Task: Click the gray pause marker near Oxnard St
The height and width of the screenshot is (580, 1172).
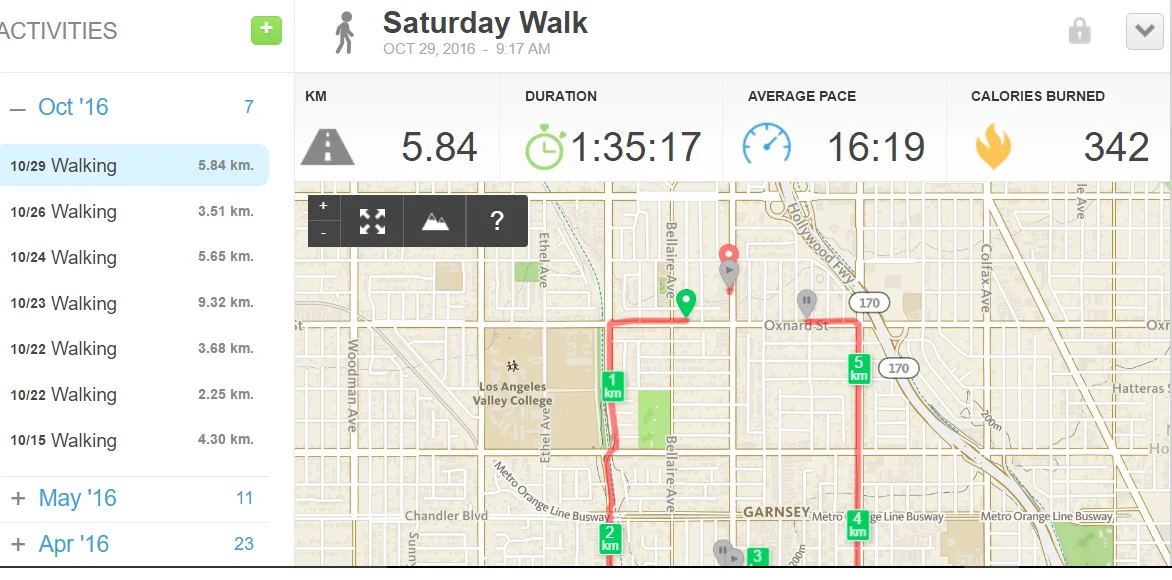Action: tap(807, 300)
